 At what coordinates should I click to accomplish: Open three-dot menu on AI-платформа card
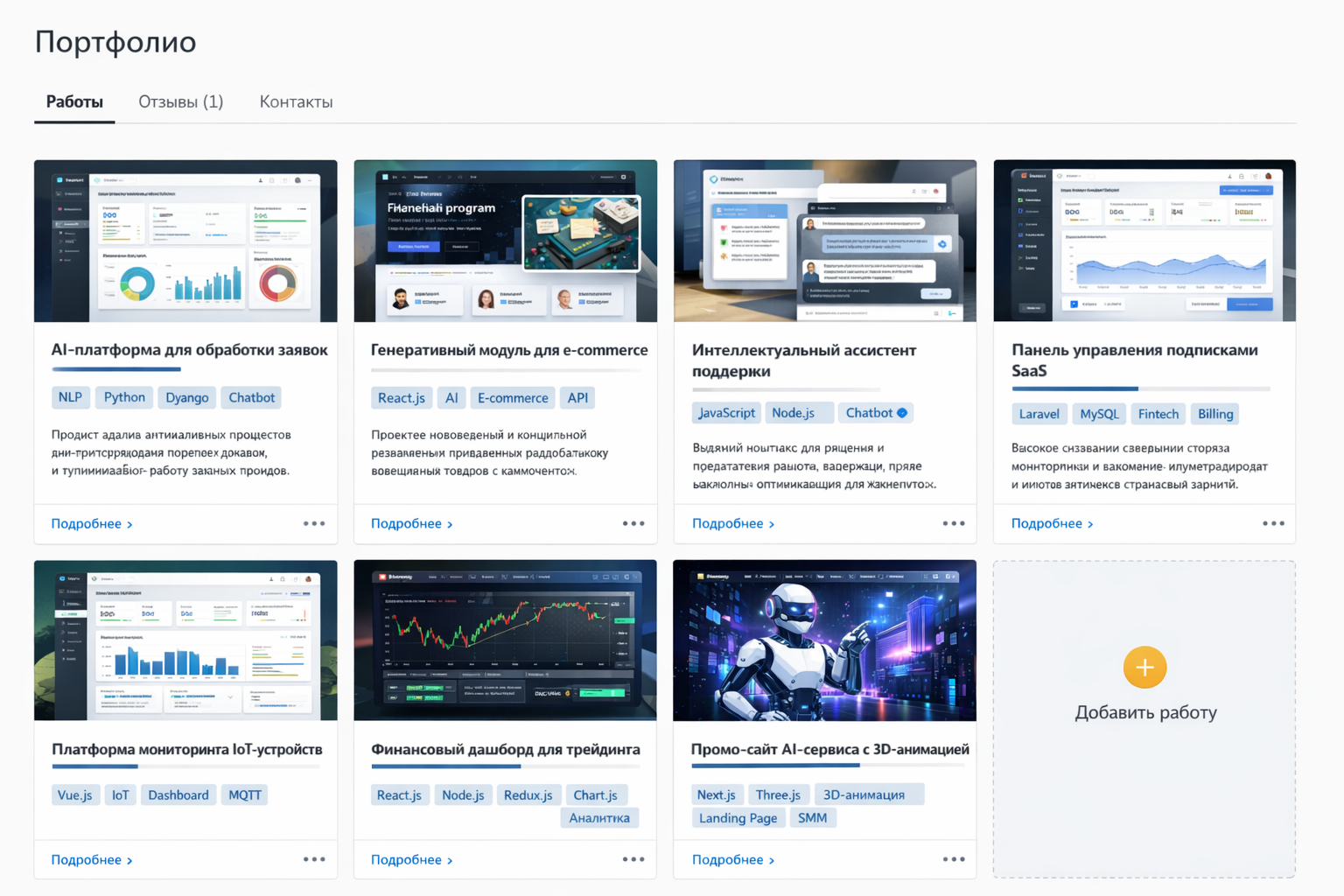(314, 523)
